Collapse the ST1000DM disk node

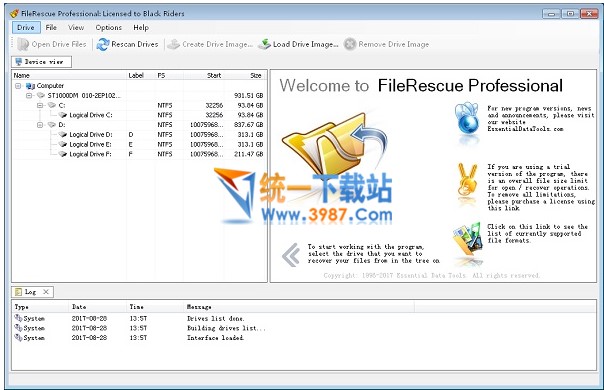pyautogui.click(x=29, y=95)
